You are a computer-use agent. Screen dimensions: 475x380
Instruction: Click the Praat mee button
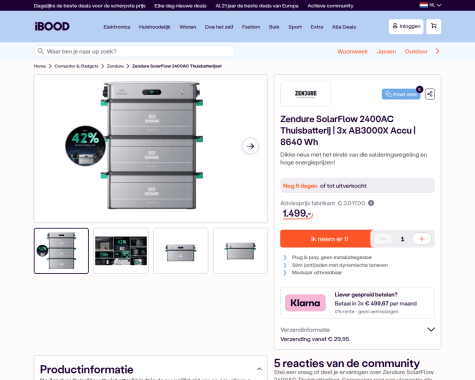401,94
